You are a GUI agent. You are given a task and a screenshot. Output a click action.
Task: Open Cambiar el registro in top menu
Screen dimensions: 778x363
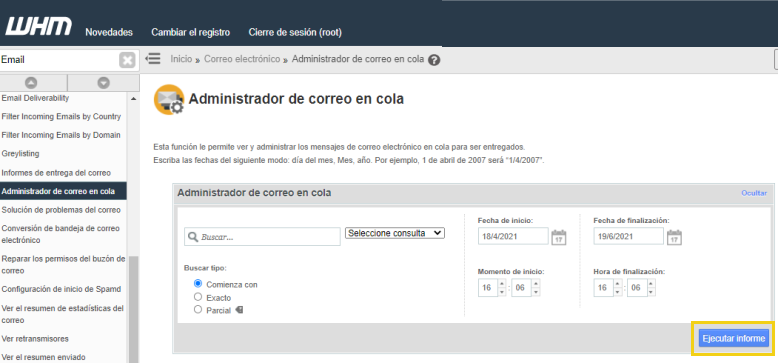pyautogui.click(x=191, y=32)
